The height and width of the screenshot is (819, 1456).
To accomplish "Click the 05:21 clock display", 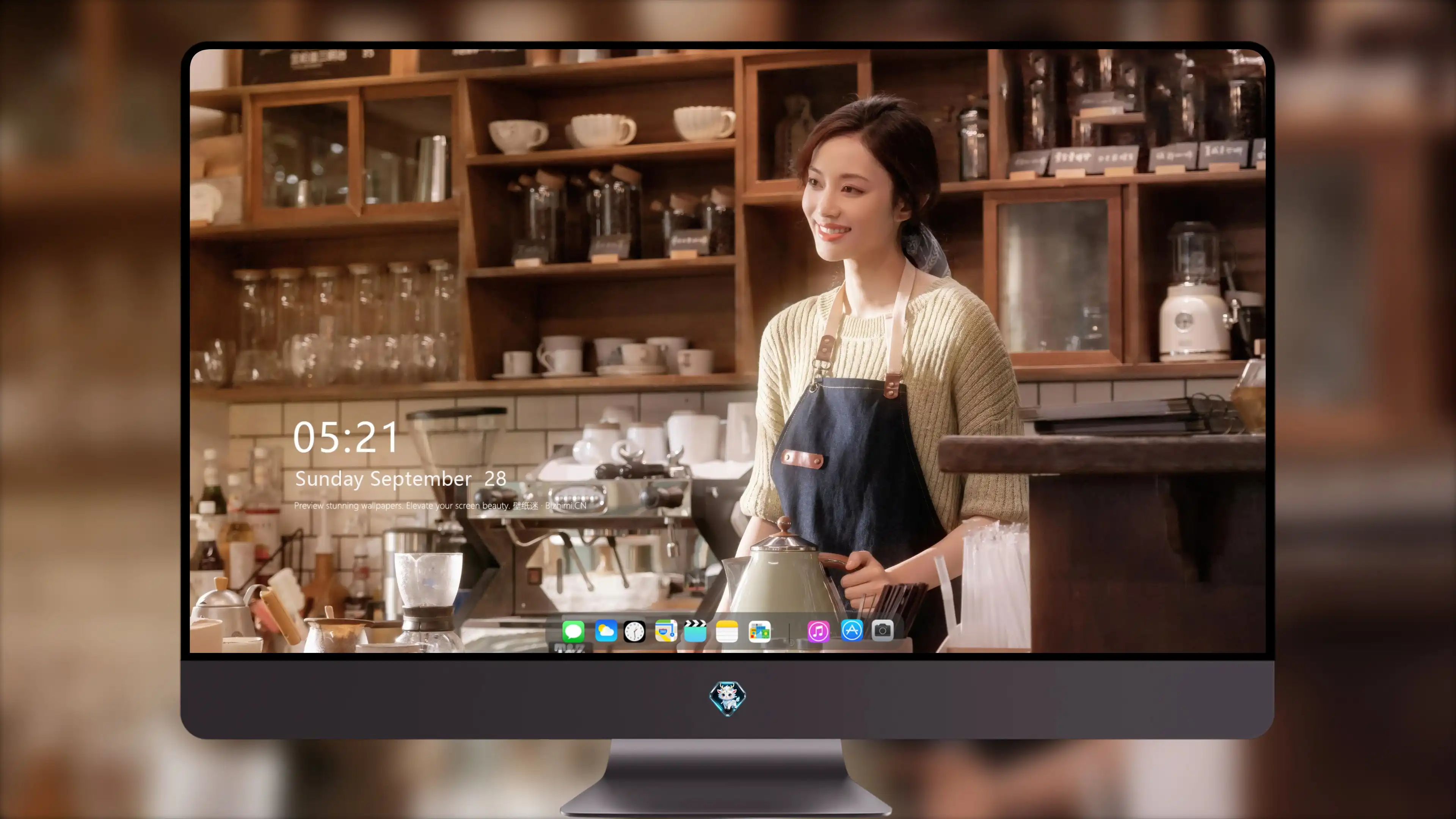I will click(x=345, y=438).
